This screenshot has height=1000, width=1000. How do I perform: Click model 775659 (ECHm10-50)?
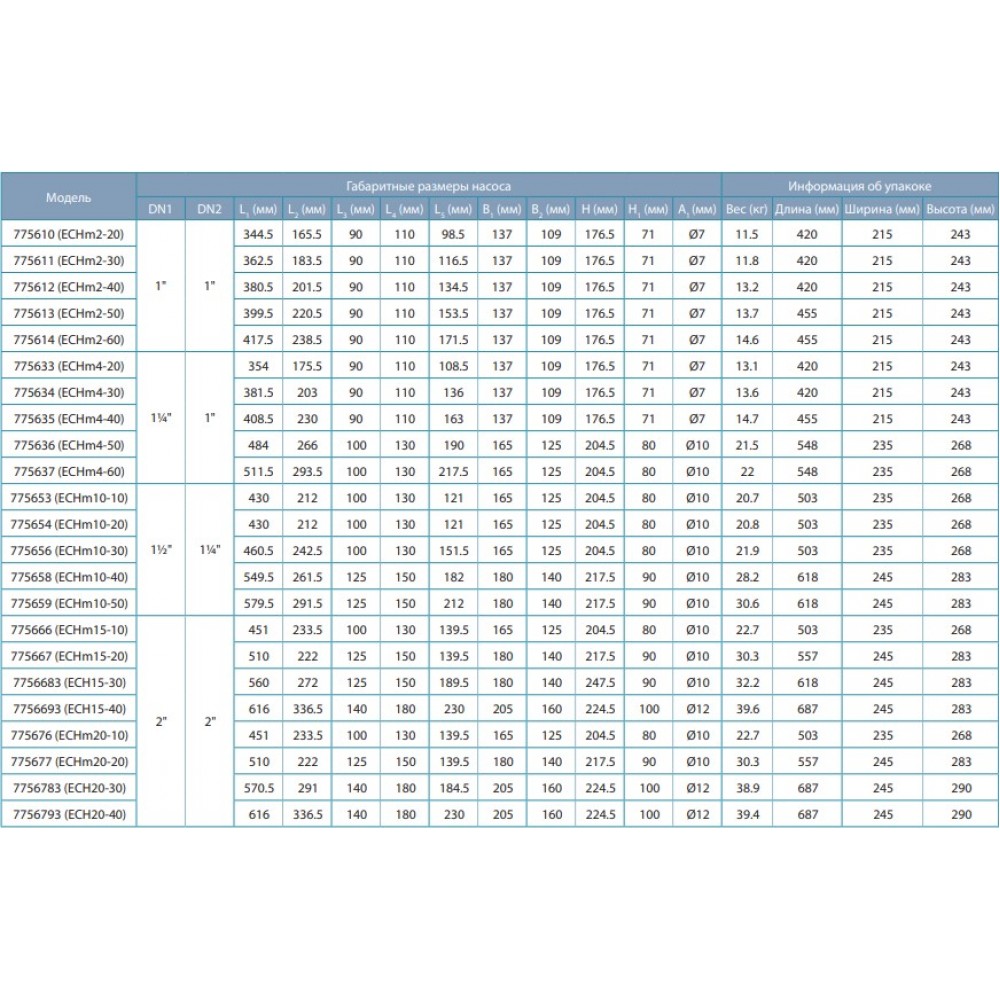click(69, 603)
